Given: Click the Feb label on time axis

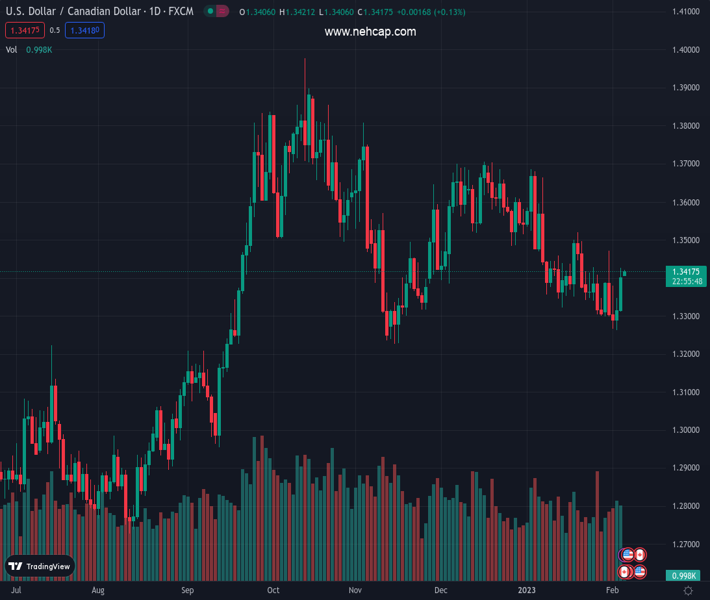Looking at the screenshot, I should pos(612,590).
